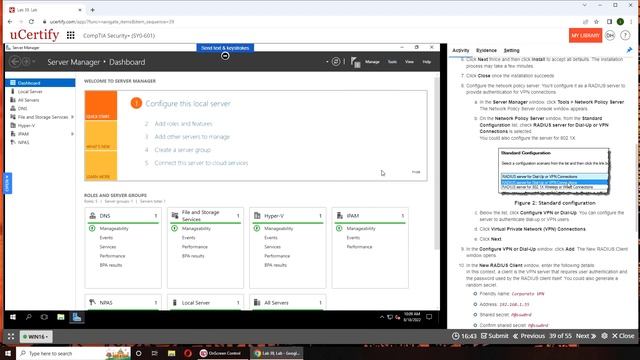Expand File and Storage Services arrow
The height and width of the screenshot is (360, 640).
click(72, 117)
